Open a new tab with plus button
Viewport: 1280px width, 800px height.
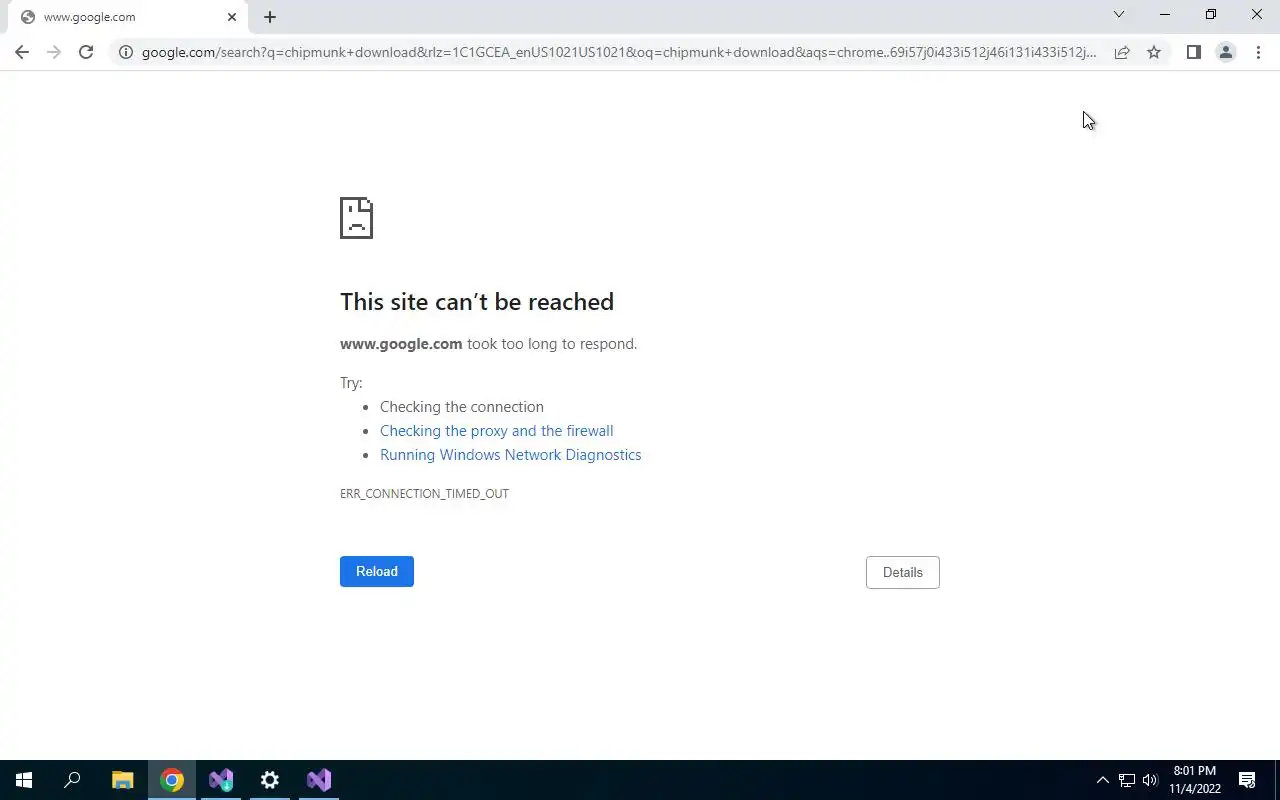[270, 17]
